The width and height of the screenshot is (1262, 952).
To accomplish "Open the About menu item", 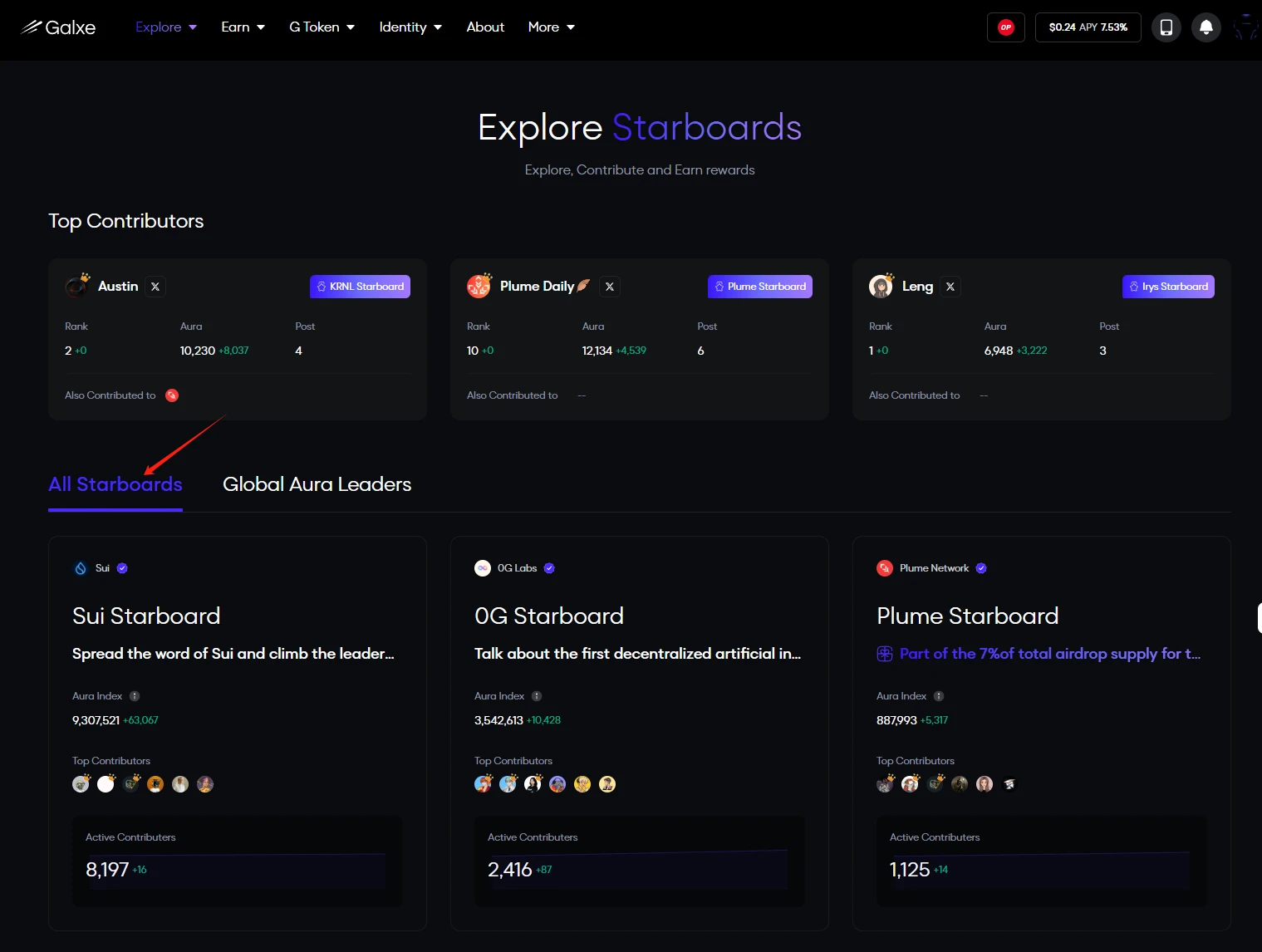I will pos(485,27).
